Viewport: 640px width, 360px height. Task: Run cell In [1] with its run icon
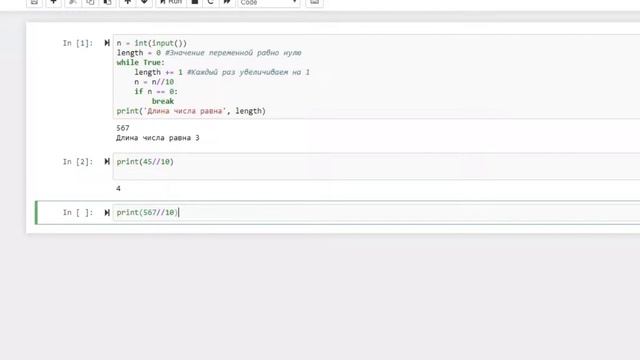[107, 43]
